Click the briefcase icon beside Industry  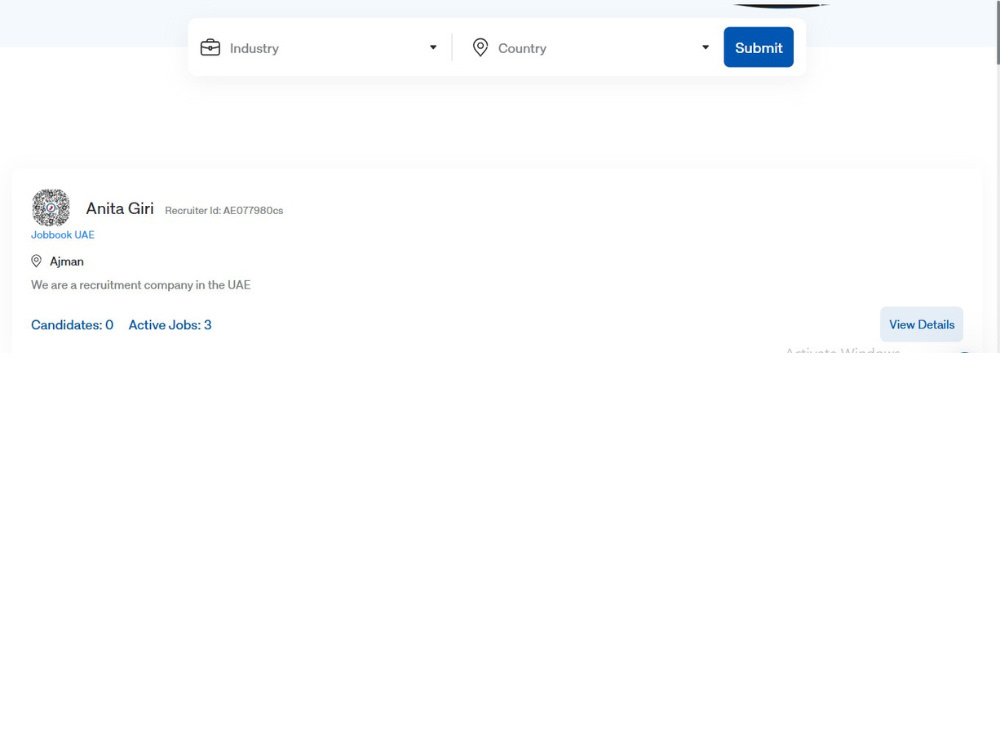coord(210,48)
